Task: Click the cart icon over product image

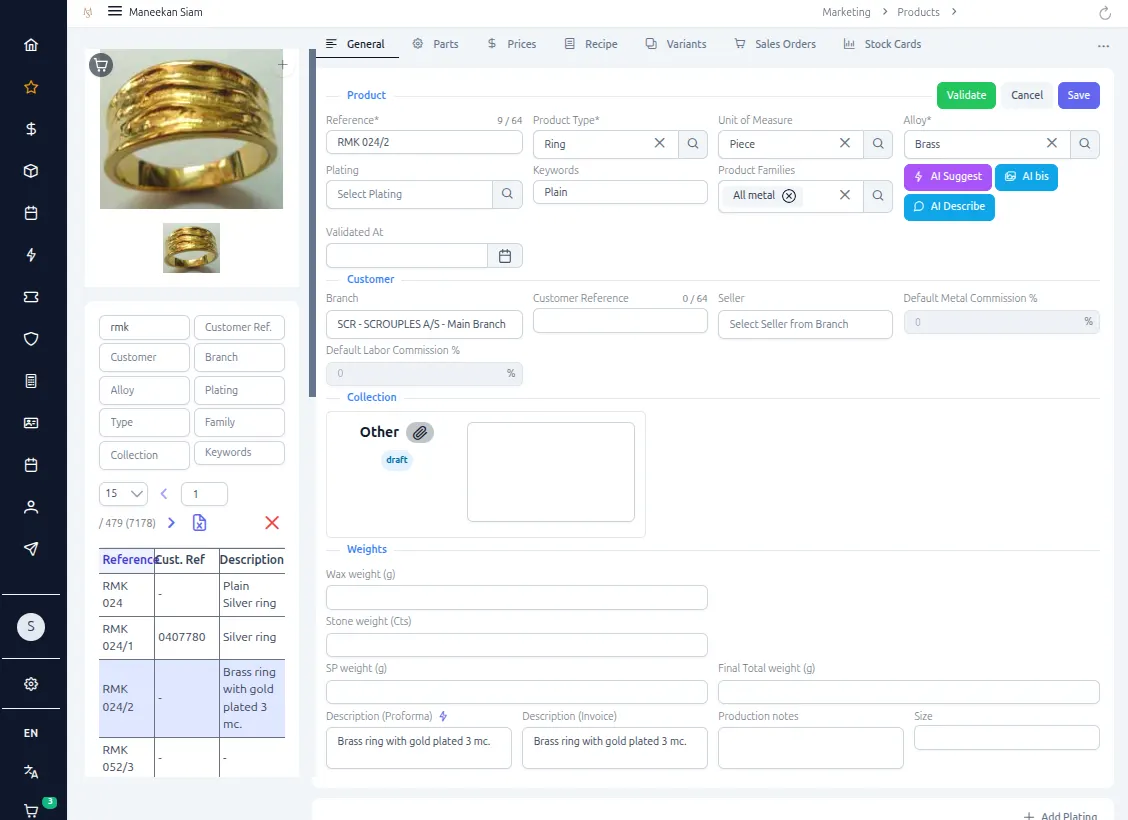Action: [101, 65]
